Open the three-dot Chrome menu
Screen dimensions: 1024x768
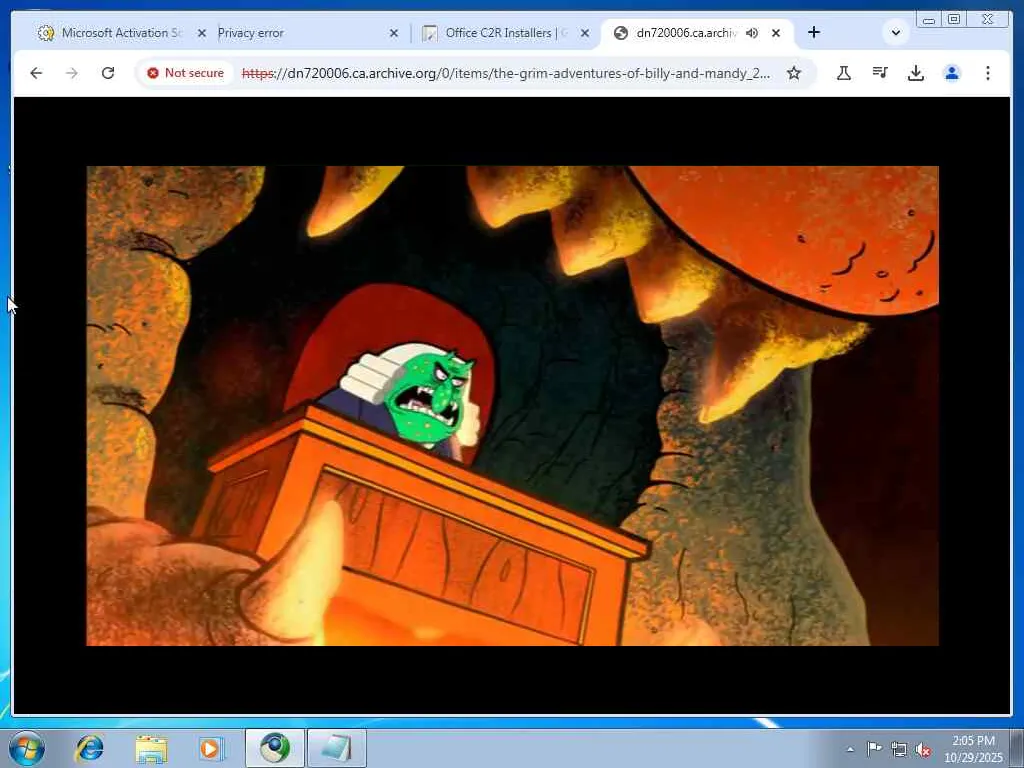[987, 73]
